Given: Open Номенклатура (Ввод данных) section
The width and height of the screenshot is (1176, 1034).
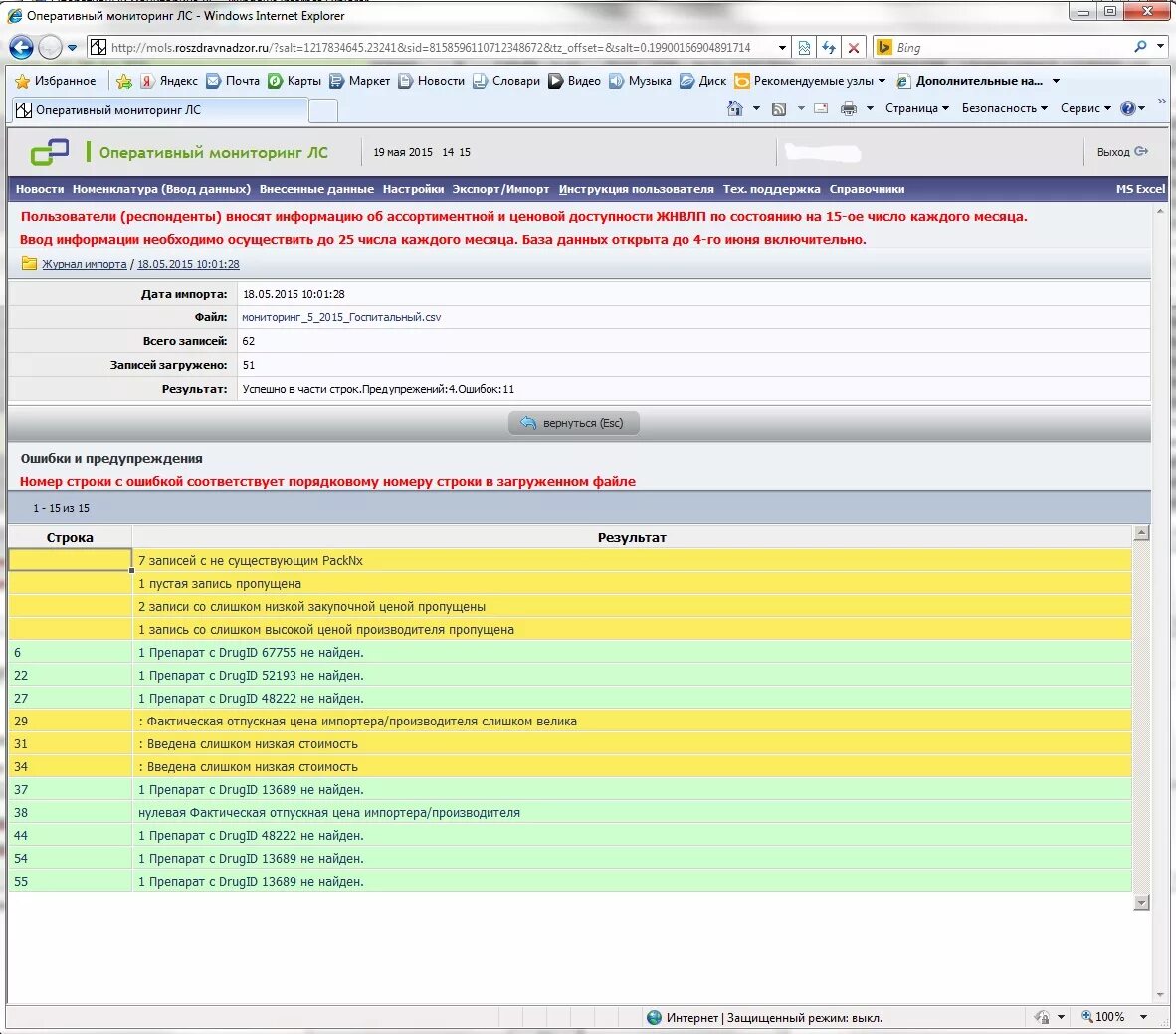Looking at the screenshot, I should (161, 189).
